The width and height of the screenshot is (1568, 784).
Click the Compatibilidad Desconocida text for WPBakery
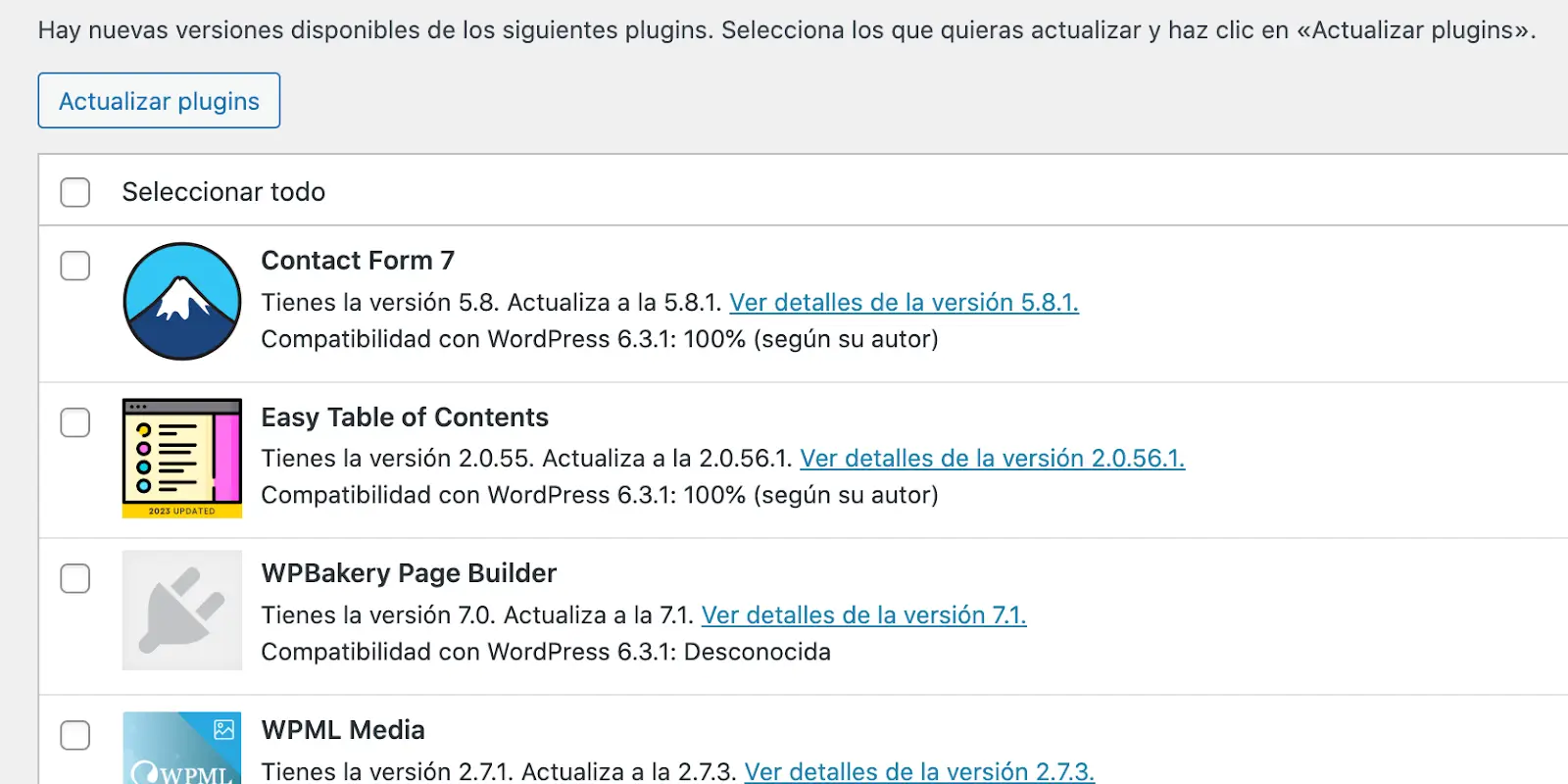pos(546,652)
